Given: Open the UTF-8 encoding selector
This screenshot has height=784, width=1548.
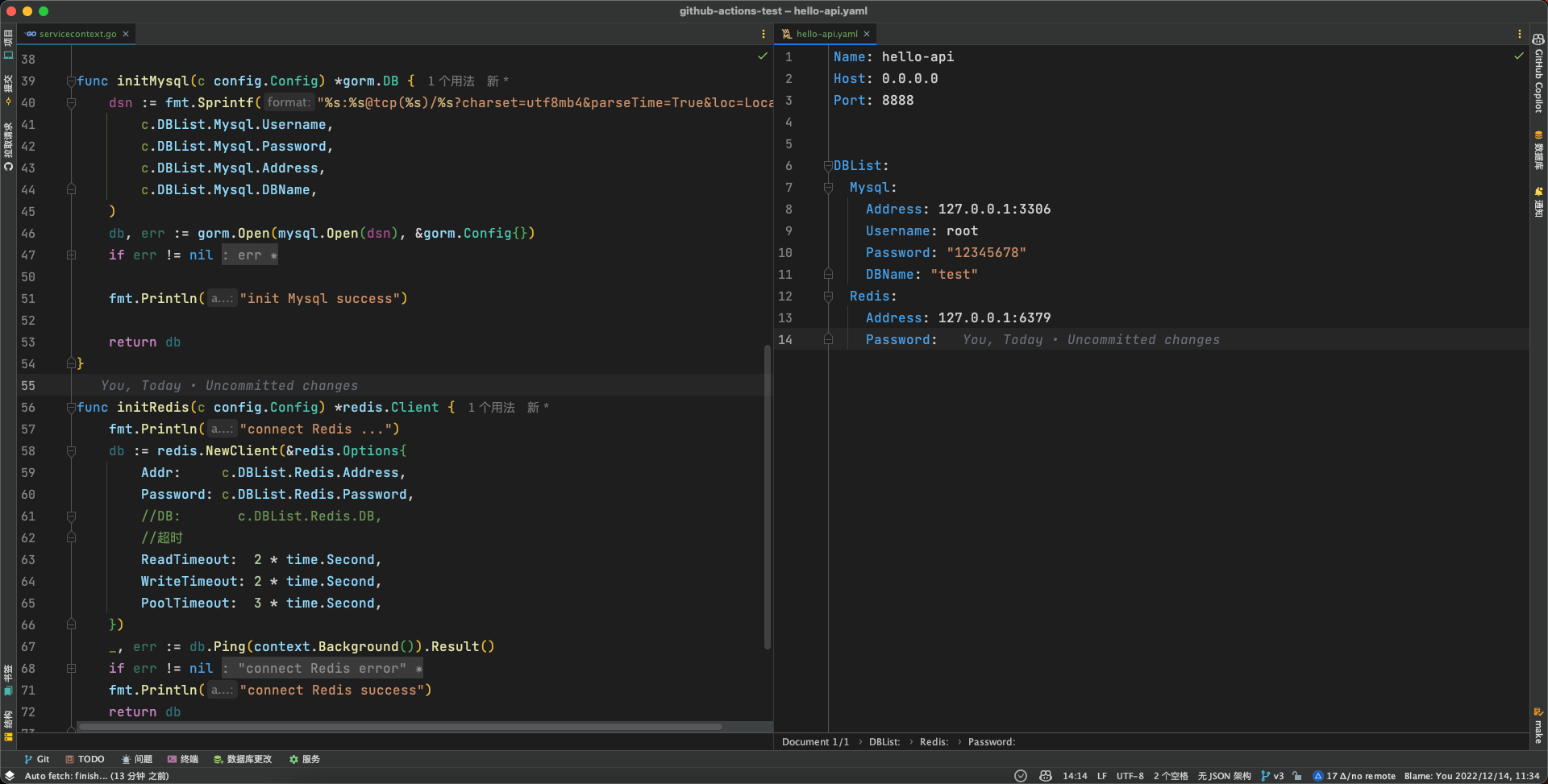Looking at the screenshot, I should click(x=1130, y=776).
